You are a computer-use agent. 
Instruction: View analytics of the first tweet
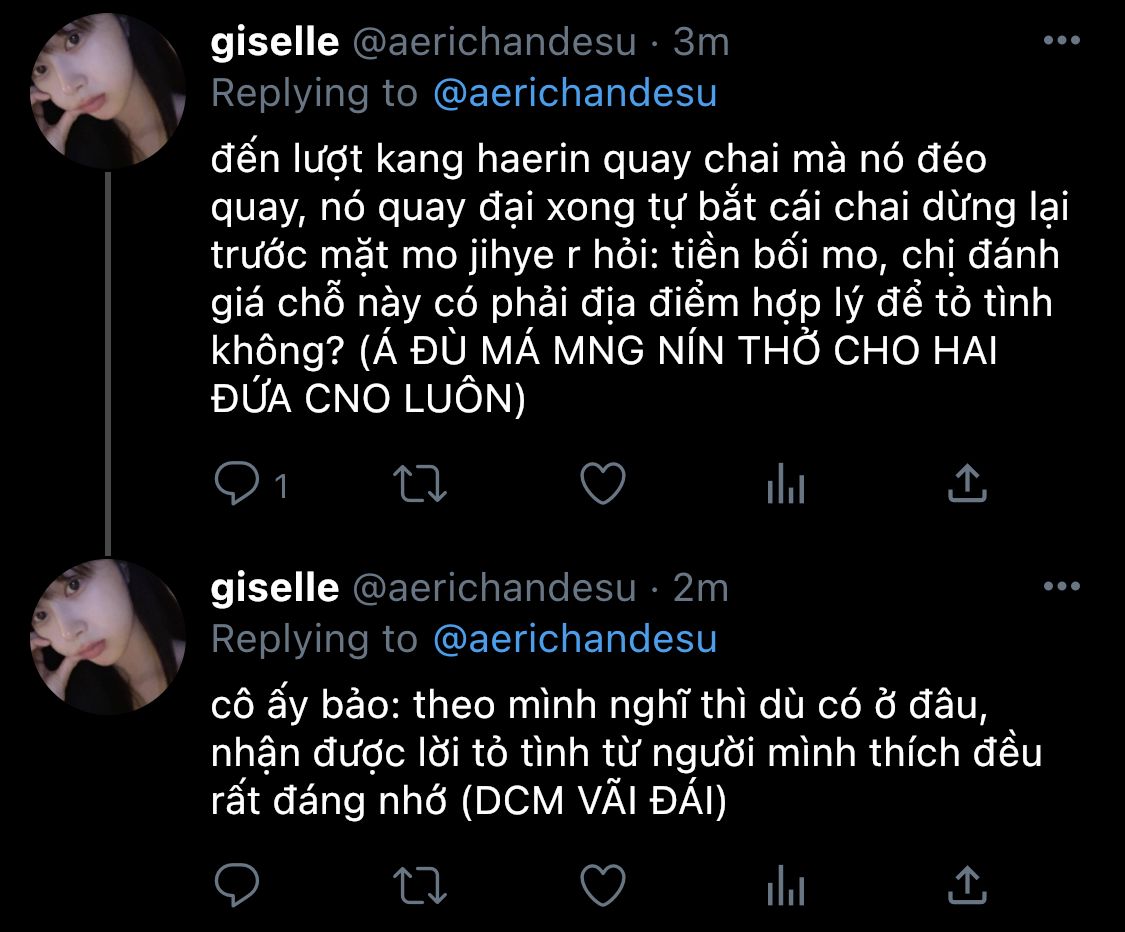pyautogui.click(x=786, y=484)
